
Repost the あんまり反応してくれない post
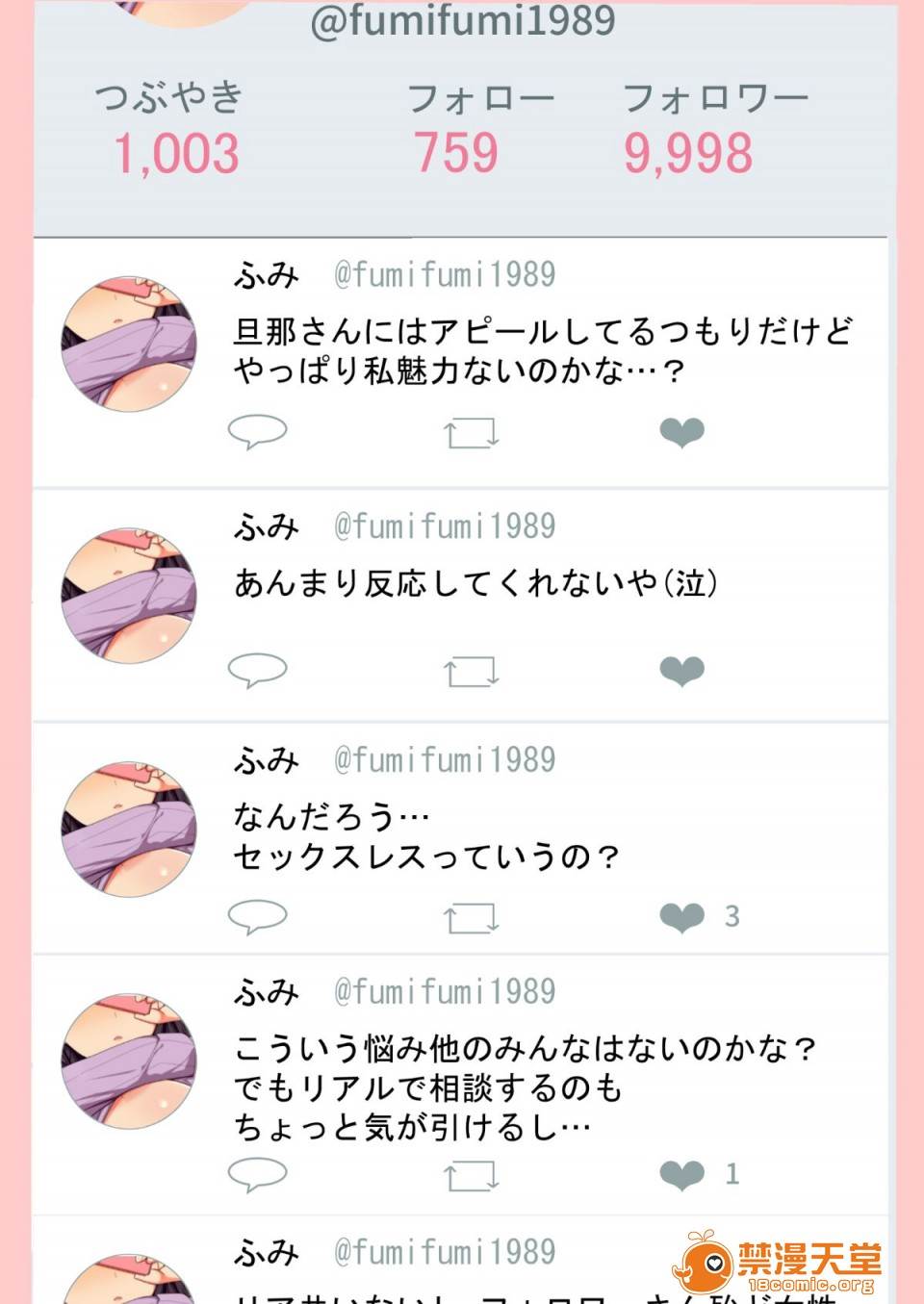tap(471, 670)
